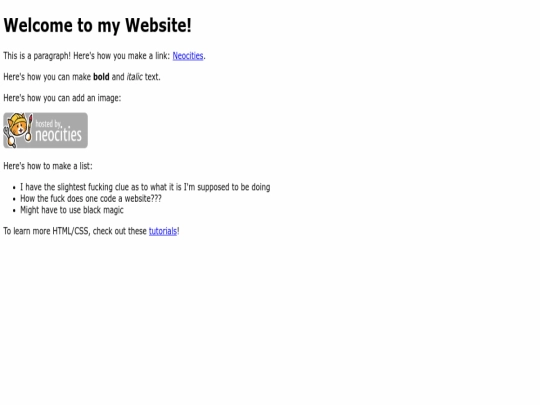Viewport: 540px width, 405px height.
Task: Click the 'Here's how to make a list:' line
Action: point(48,166)
